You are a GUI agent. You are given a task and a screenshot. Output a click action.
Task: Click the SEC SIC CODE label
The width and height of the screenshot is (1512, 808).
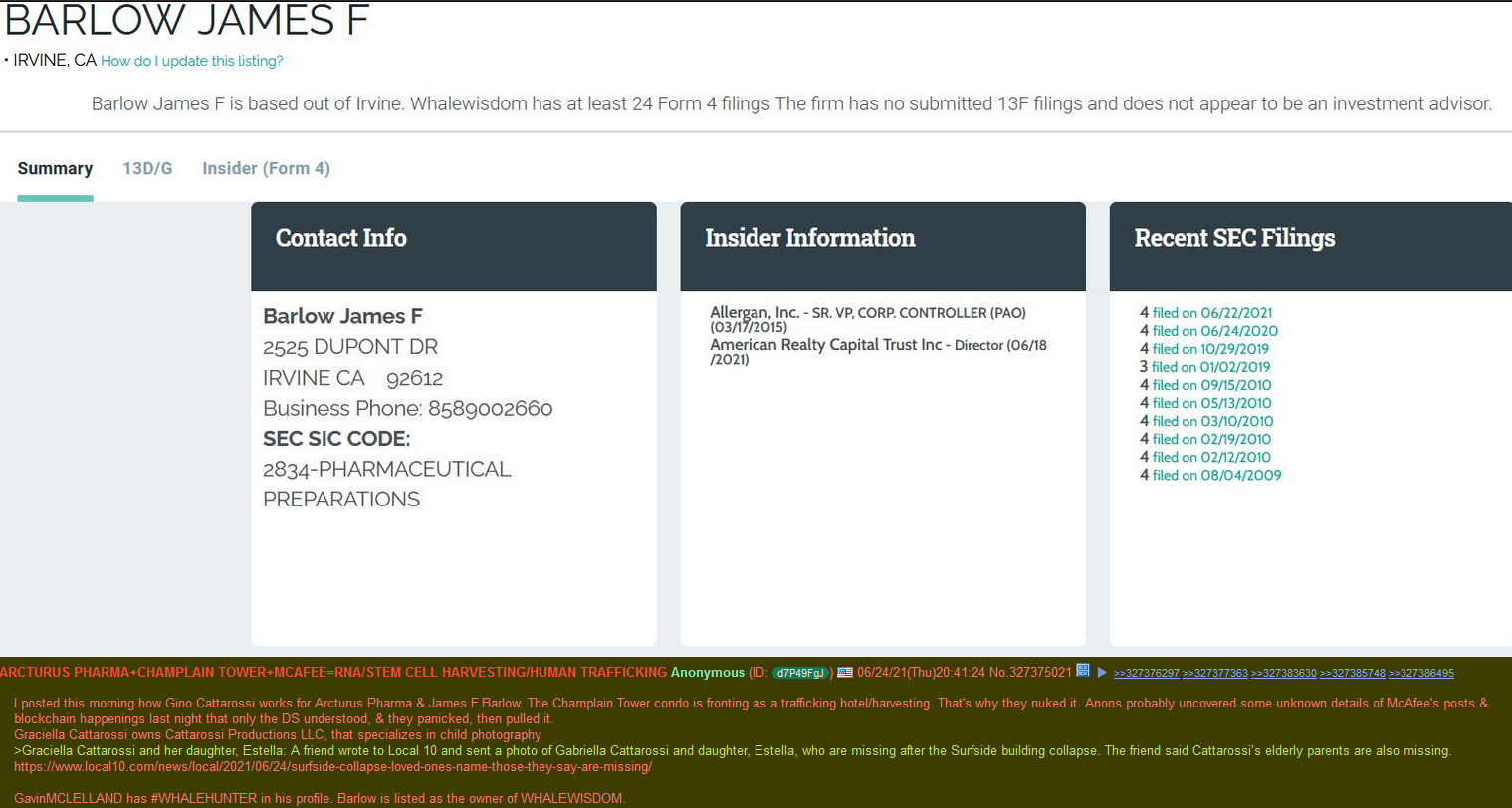point(336,439)
